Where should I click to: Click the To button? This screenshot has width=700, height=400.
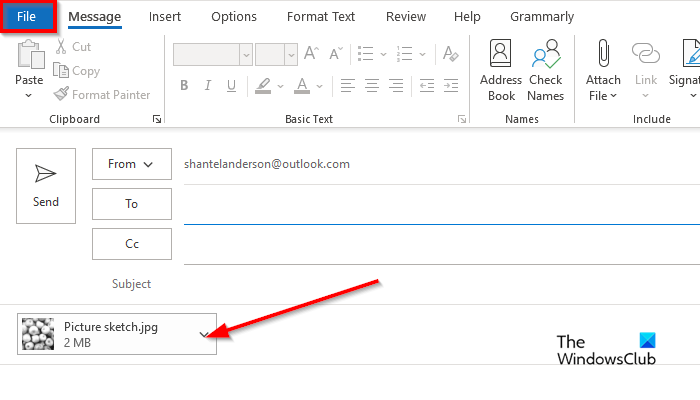pyautogui.click(x=131, y=204)
